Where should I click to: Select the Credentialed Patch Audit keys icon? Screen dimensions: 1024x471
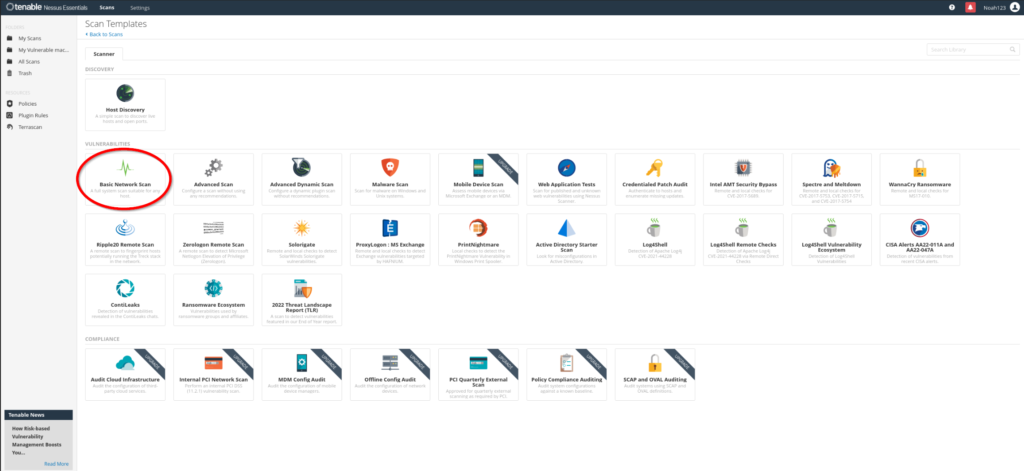pos(654,168)
